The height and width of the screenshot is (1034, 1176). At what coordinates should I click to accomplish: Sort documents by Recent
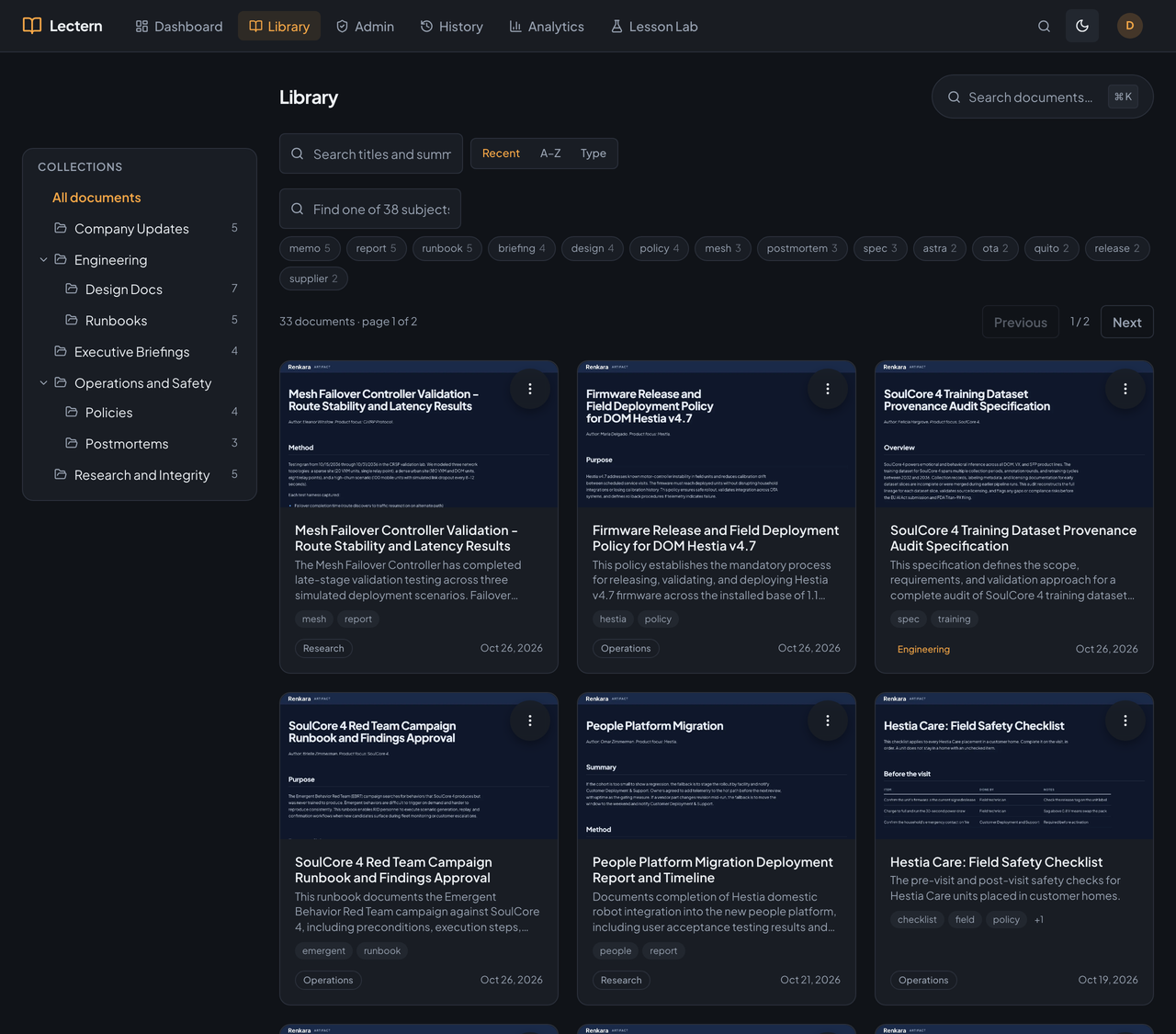click(501, 153)
